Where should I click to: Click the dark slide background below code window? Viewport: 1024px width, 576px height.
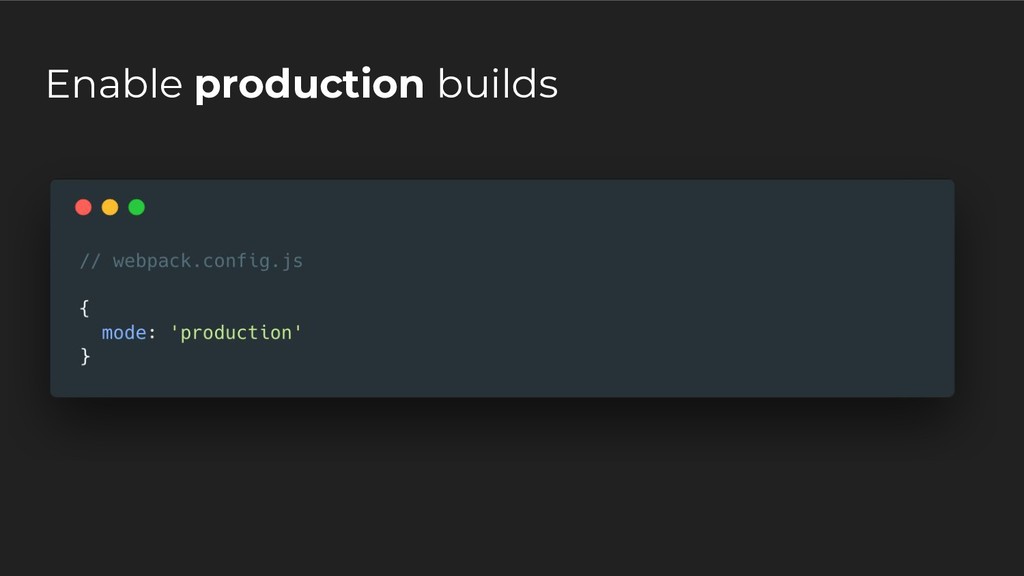pos(500,480)
